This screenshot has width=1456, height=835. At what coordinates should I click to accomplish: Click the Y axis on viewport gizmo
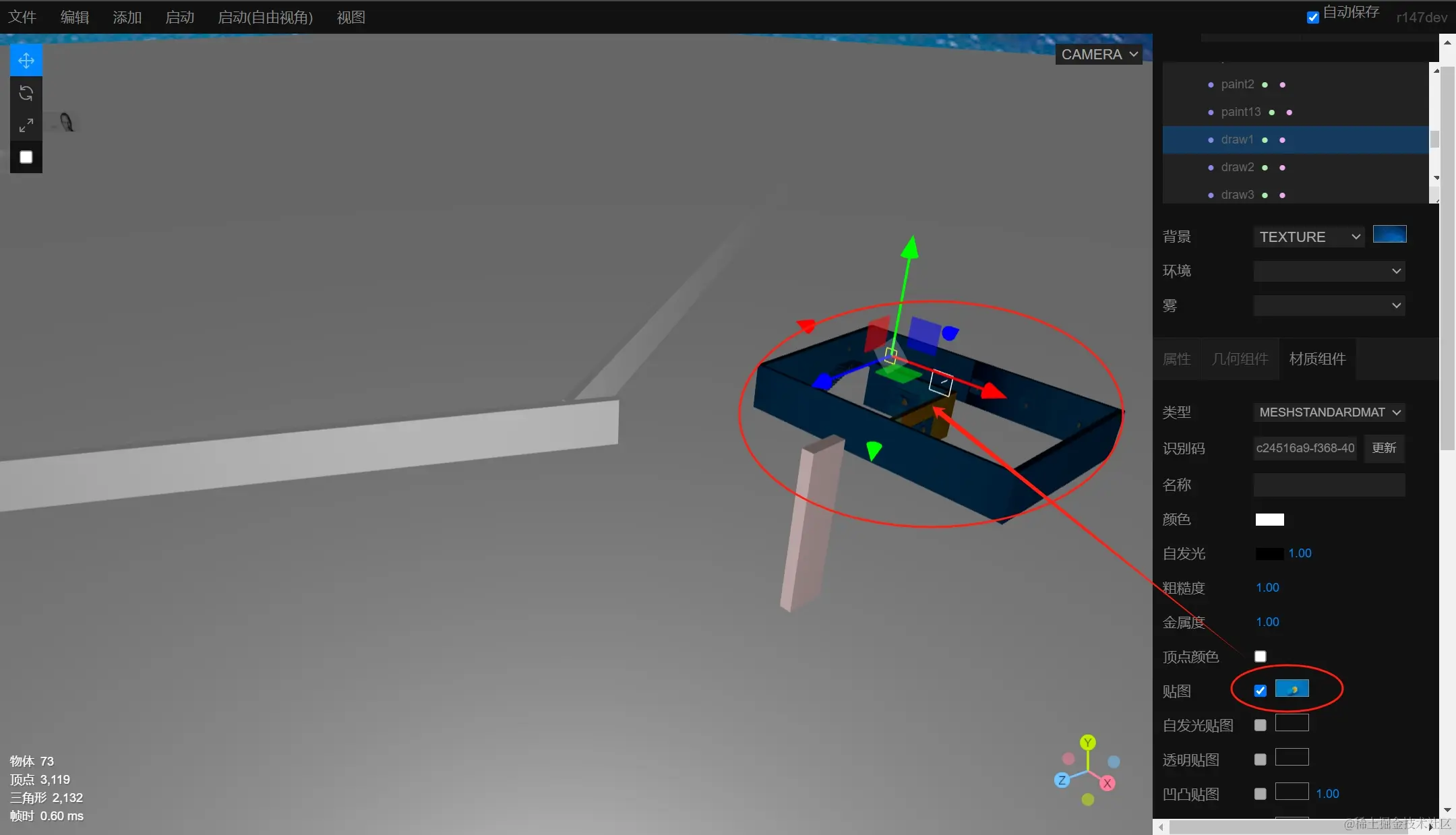tap(1087, 743)
